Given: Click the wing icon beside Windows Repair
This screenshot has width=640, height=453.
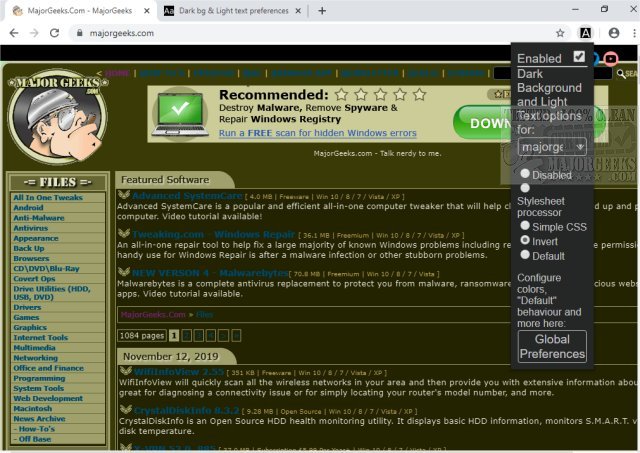Looking at the screenshot, I should click(x=124, y=233).
